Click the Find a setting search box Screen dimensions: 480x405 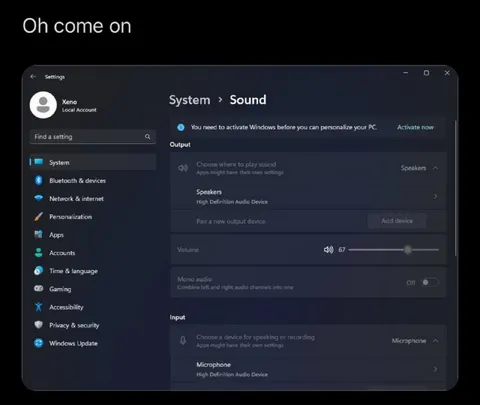(93, 137)
